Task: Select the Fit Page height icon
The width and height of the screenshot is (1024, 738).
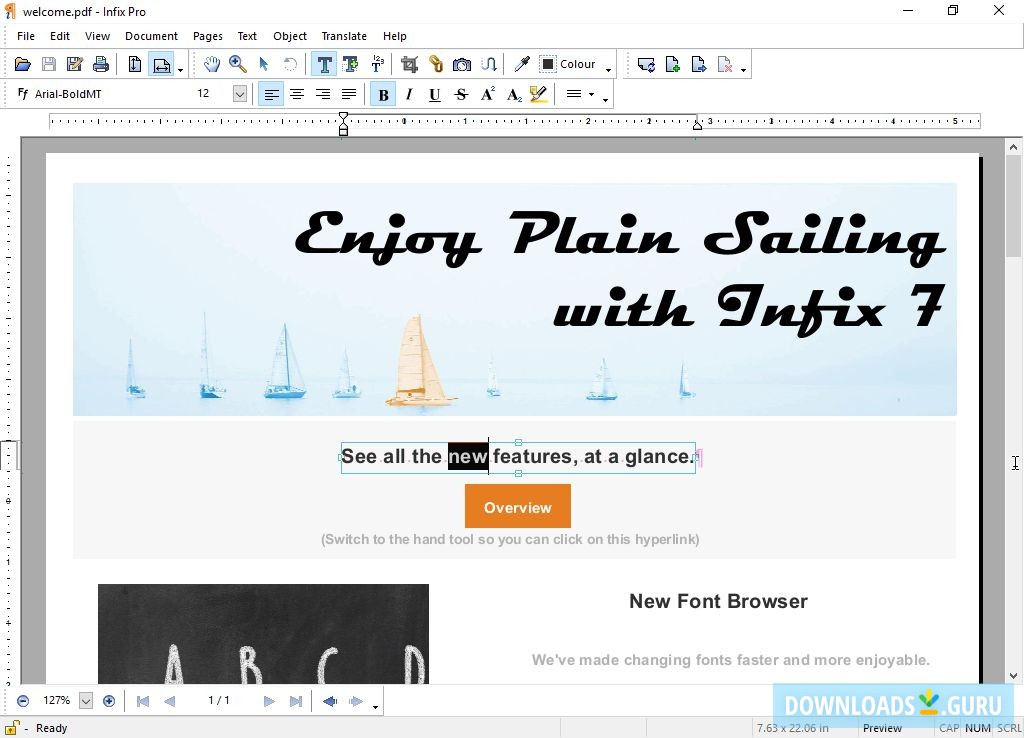Action: coord(135,64)
